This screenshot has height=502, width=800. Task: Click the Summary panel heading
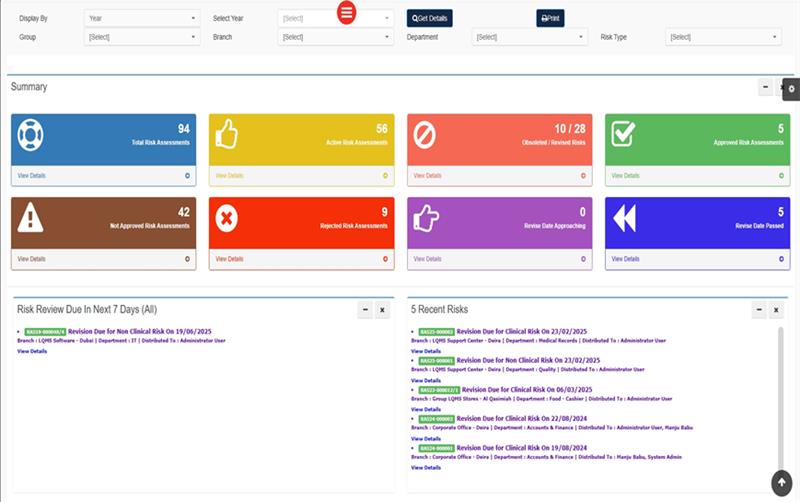coord(29,87)
